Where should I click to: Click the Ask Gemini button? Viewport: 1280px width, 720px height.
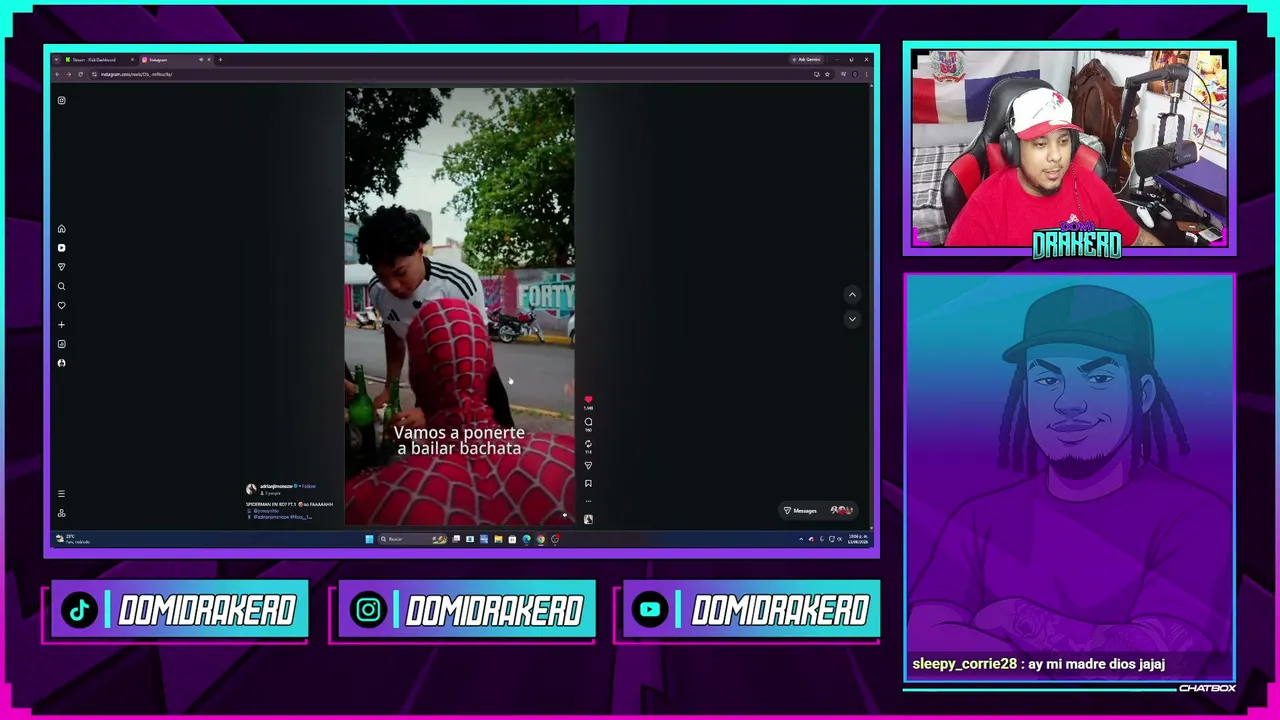click(805, 60)
